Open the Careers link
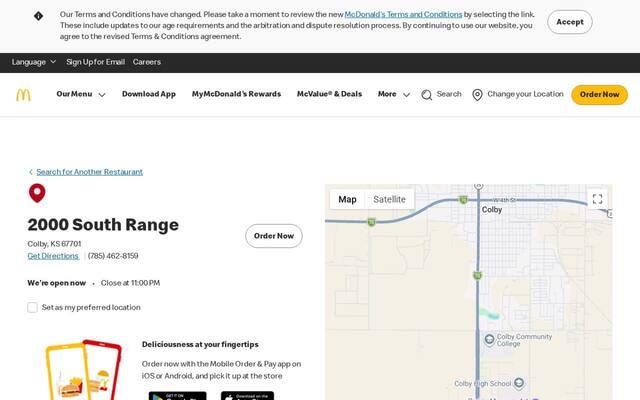This screenshot has width=640, height=400. click(147, 62)
